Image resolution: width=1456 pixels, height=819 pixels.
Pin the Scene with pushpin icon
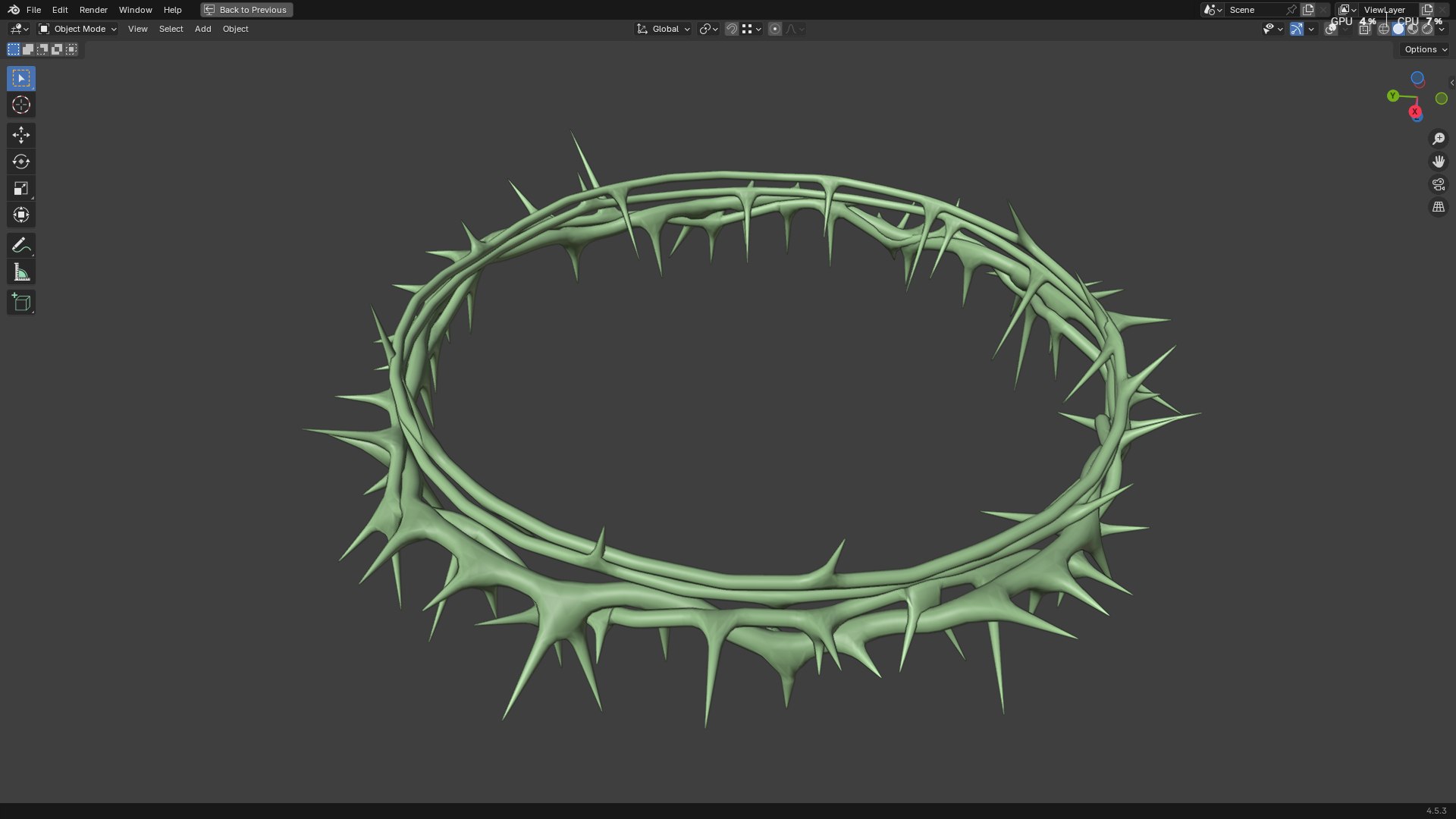(1291, 10)
